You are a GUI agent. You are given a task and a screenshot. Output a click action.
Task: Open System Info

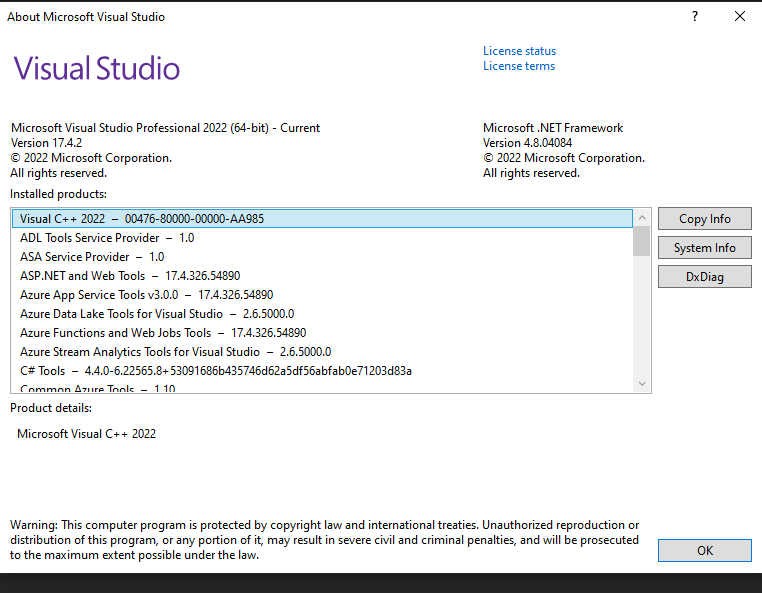click(705, 248)
